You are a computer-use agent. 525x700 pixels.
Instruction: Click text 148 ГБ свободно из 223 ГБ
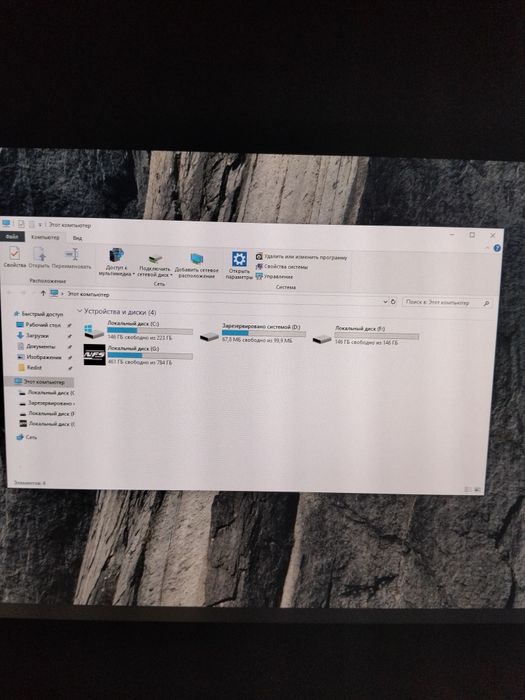[139, 338]
